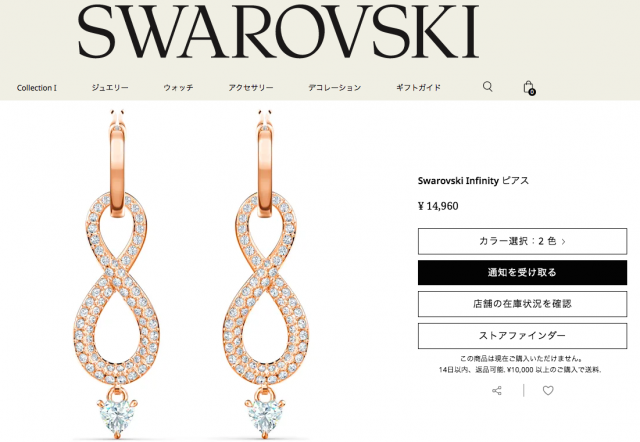Click the right earring product image

pos(265,273)
